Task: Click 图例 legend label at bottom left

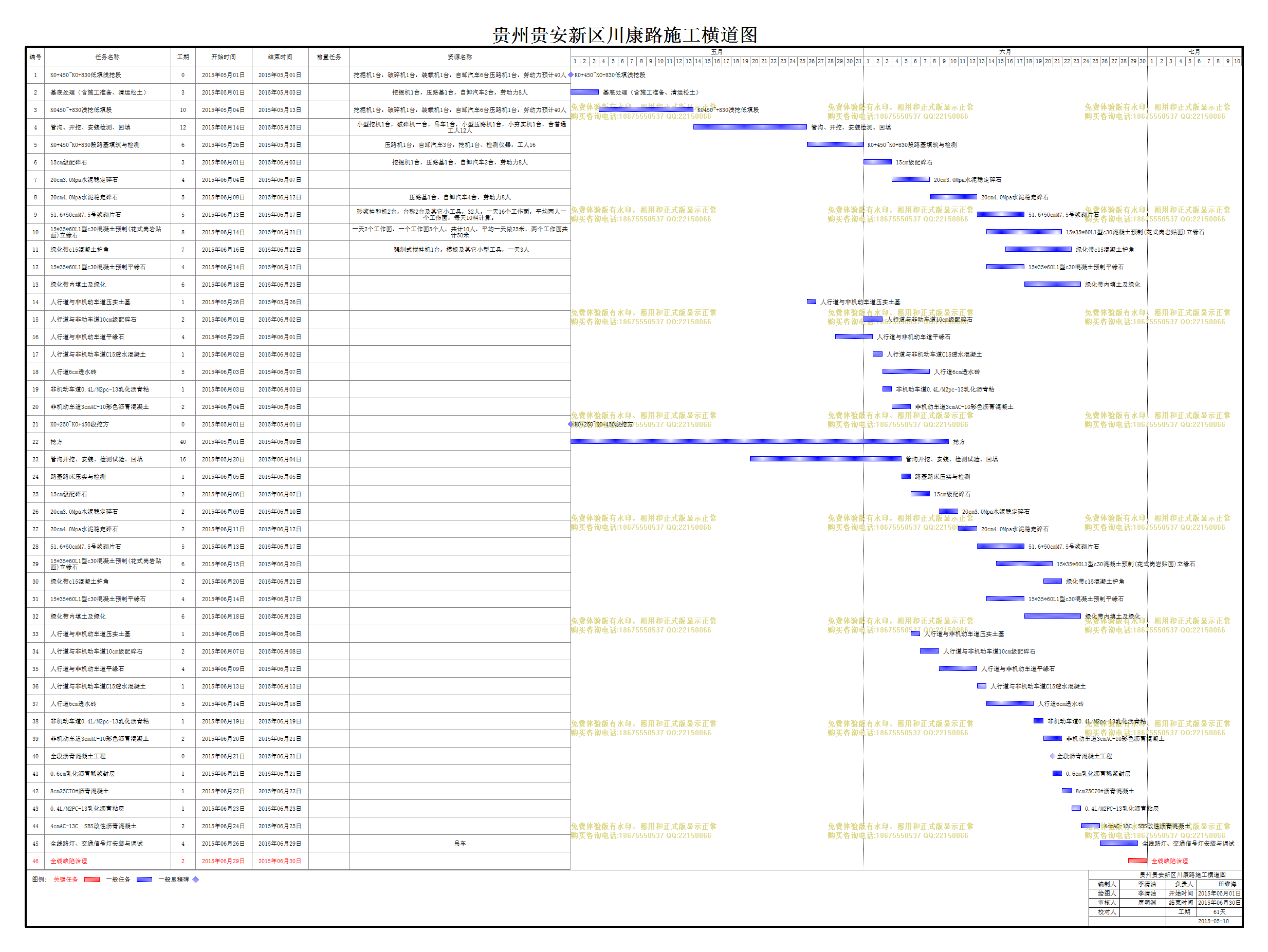Action: 39,880
